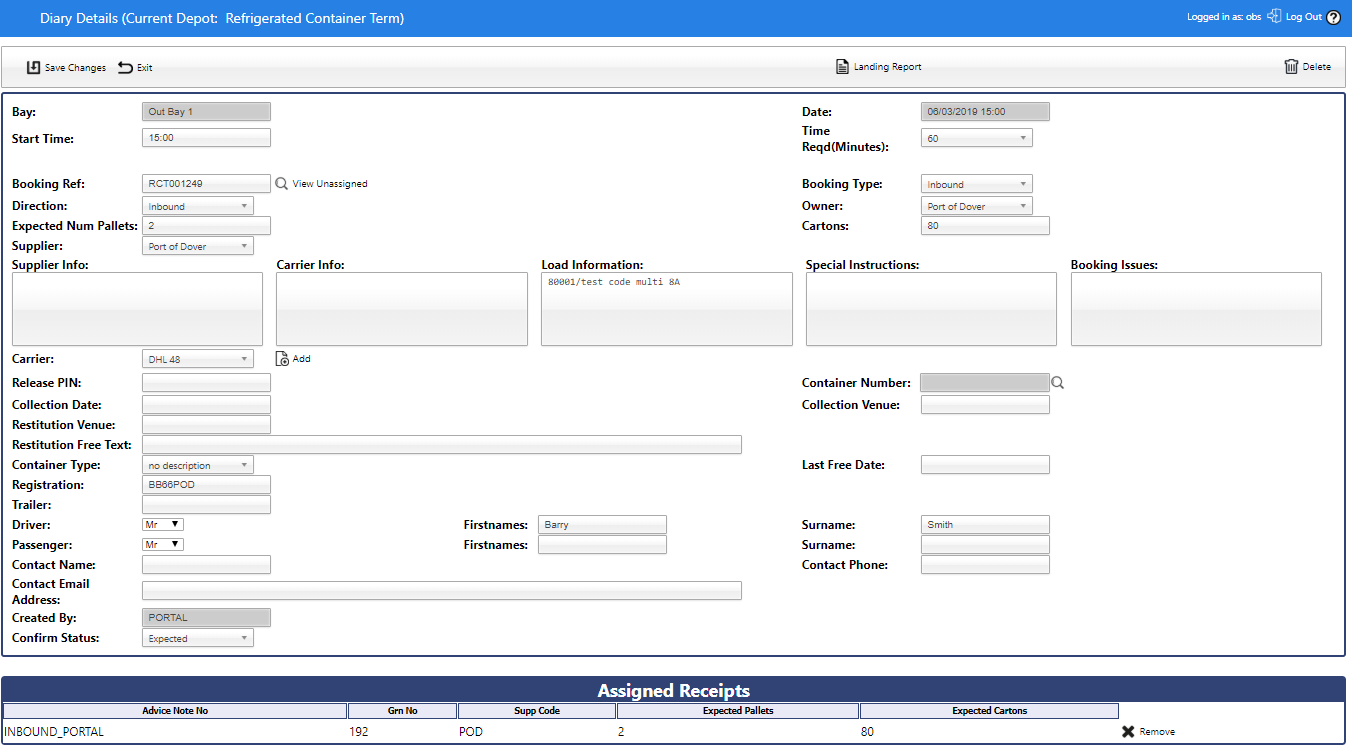This screenshot has height=748, width=1352.
Task: Open the Time Reqd minutes dropdown
Action: (x=976, y=139)
